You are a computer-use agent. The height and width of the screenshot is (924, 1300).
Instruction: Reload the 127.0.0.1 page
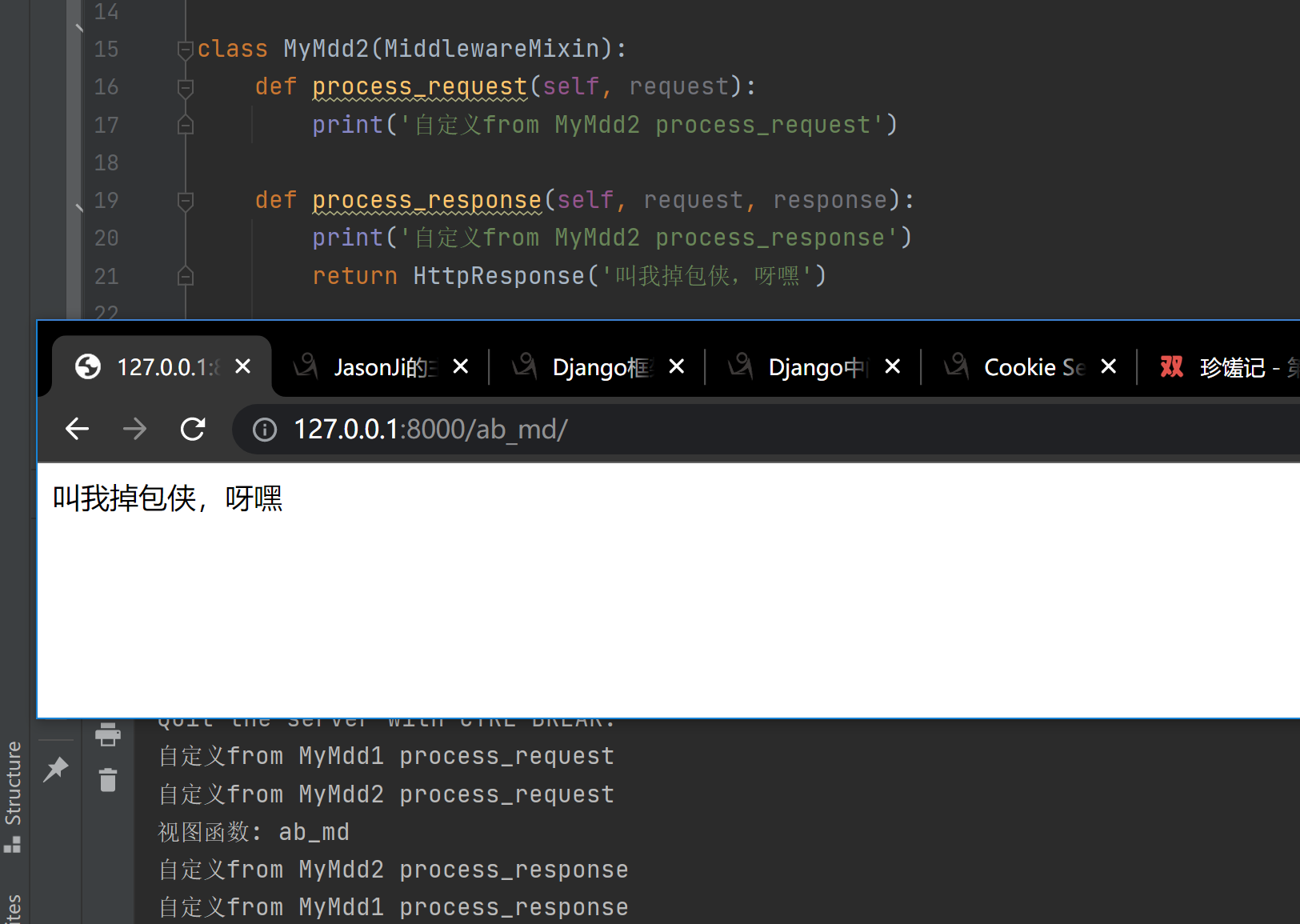(x=193, y=430)
